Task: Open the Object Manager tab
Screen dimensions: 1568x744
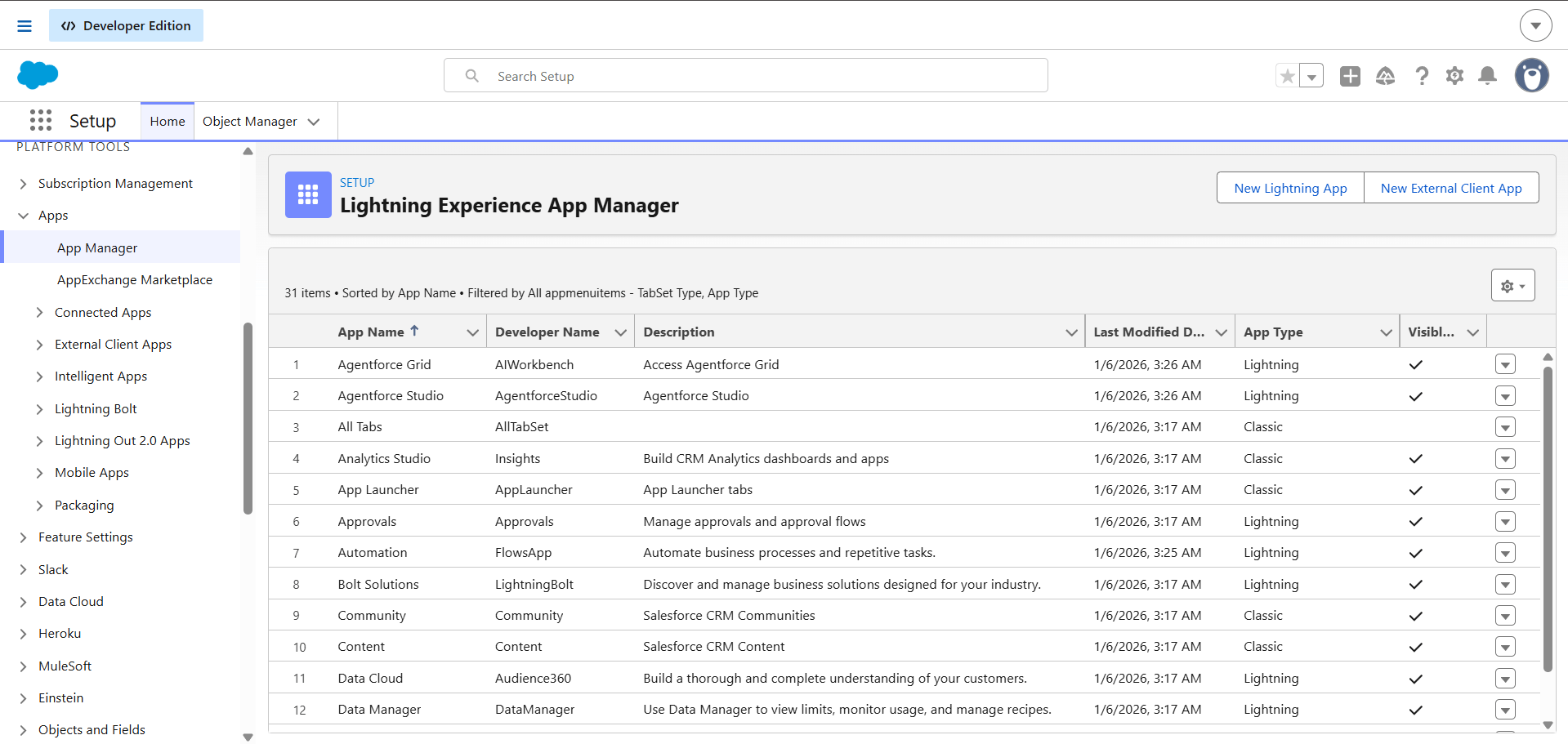Action: [250, 122]
